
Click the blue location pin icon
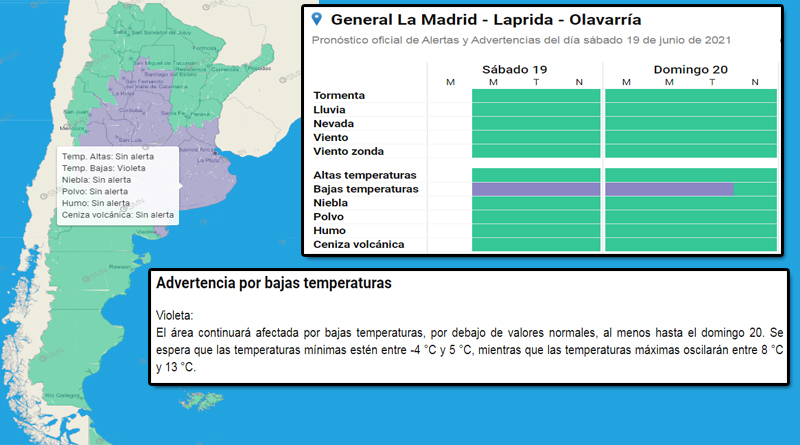tap(317, 19)
